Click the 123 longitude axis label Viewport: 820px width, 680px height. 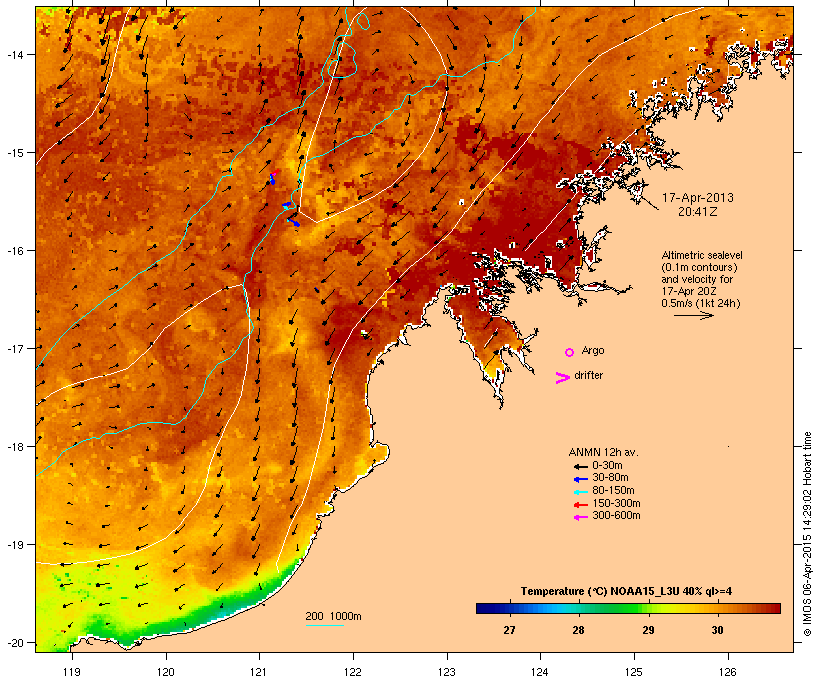click(x=447, y=672)
